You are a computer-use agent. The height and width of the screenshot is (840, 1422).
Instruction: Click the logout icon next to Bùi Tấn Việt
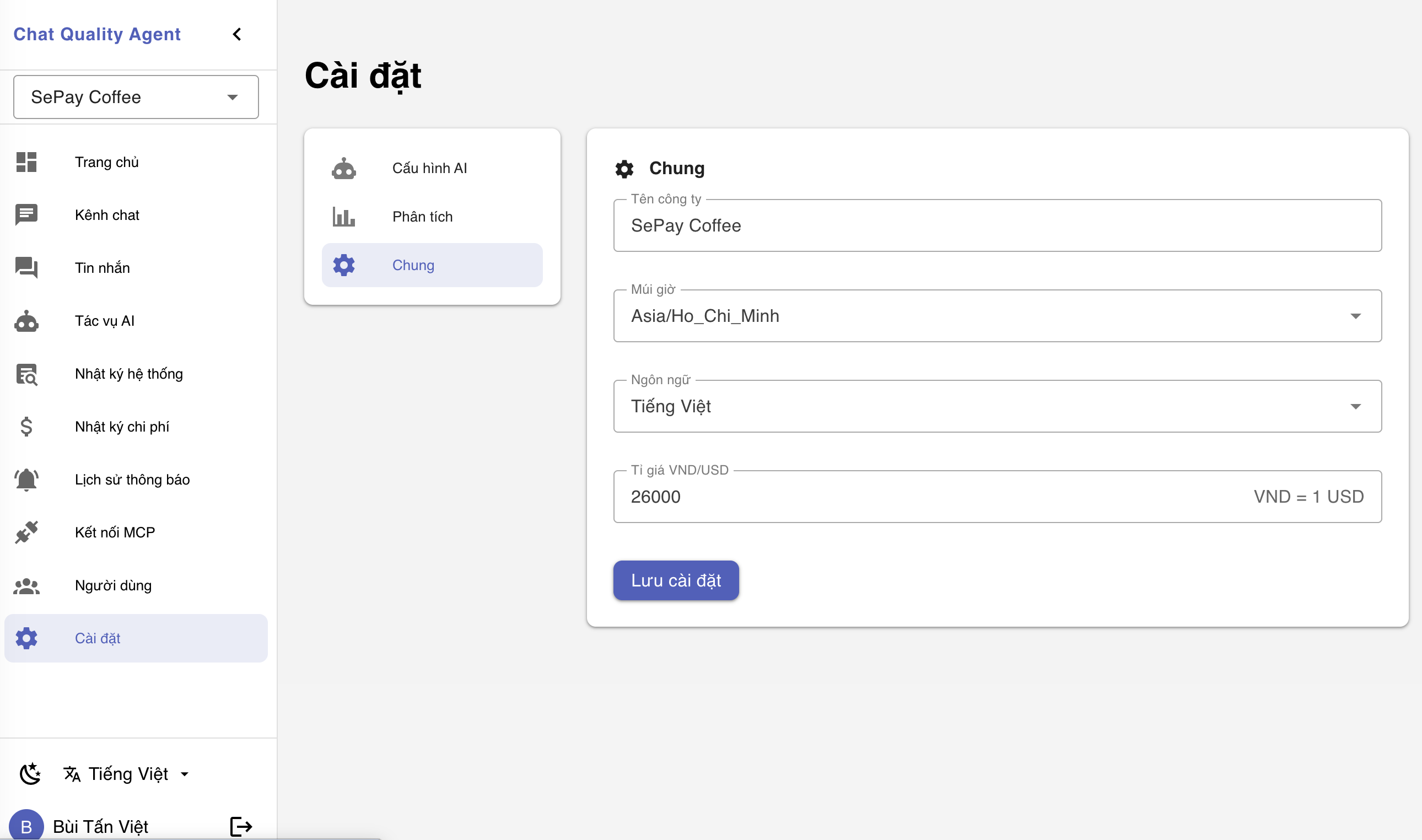(x=241, y=826)
